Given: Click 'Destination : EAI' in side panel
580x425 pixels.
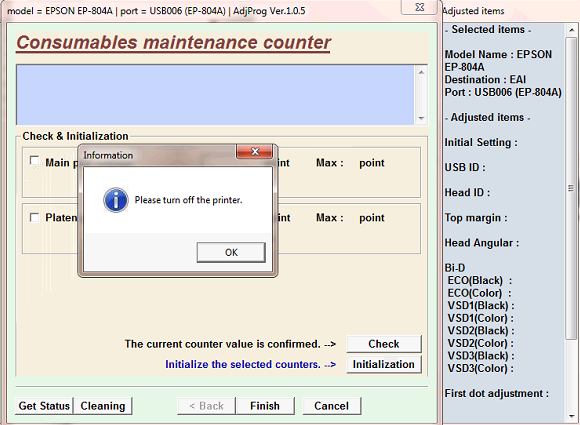Looking at the screenshot, I should pos(485,80).
